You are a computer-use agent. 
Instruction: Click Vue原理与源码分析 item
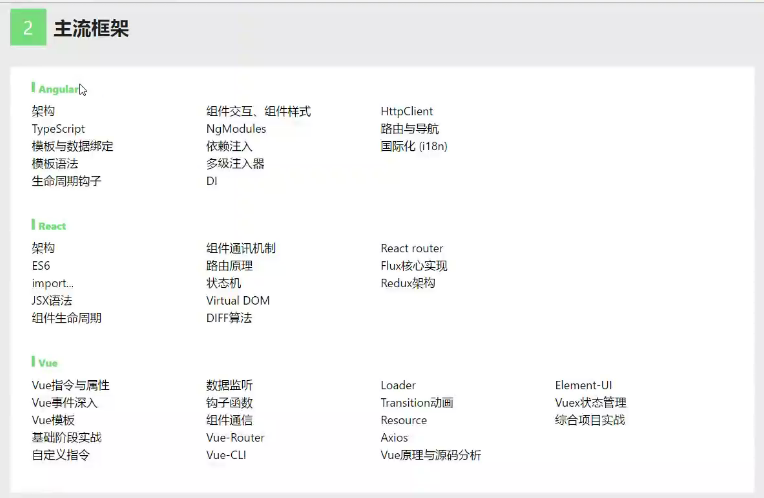pos(431,455)
